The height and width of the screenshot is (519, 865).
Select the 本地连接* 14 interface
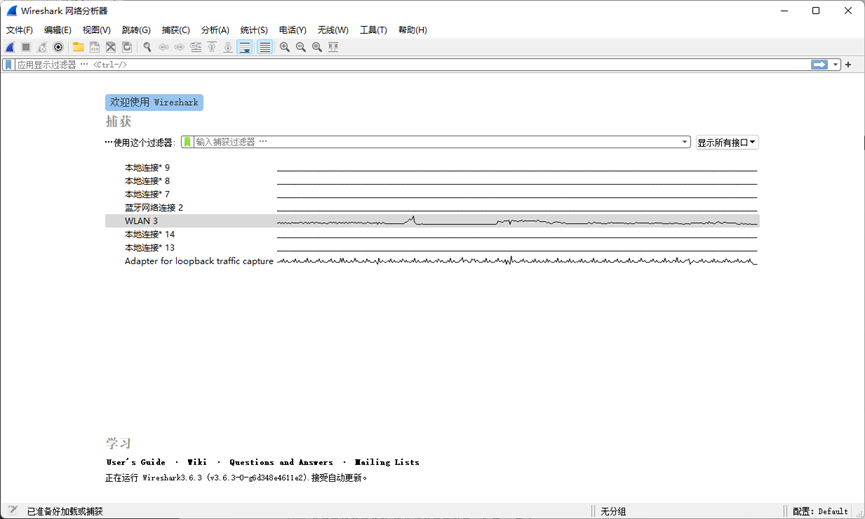[432, 234]
